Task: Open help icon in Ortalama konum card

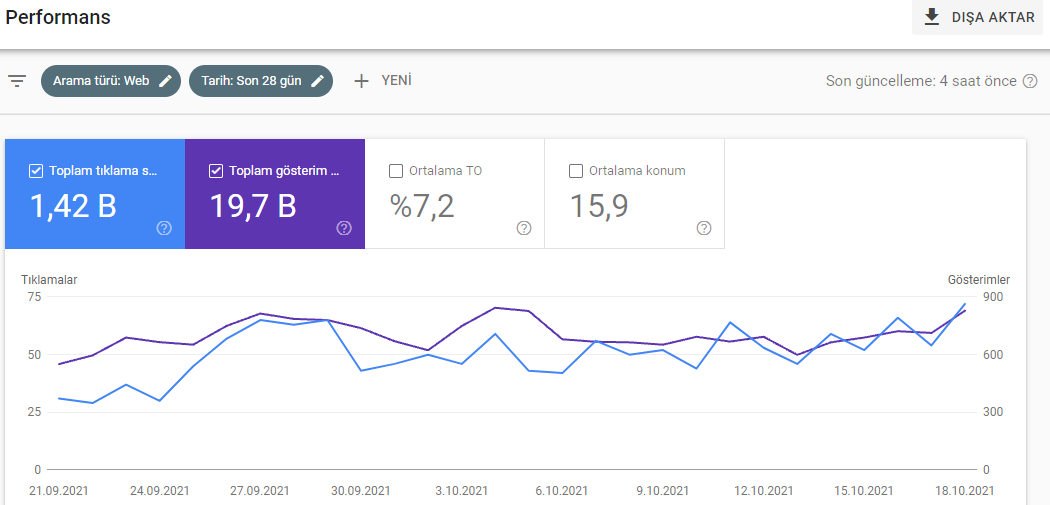Action: tap(703, 228)
